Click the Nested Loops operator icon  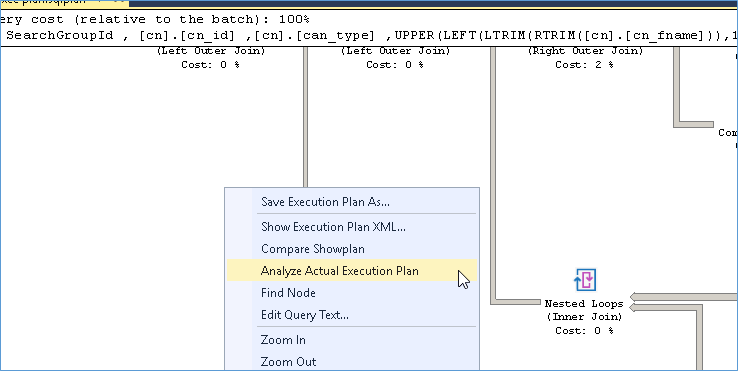tap(585, 280)
